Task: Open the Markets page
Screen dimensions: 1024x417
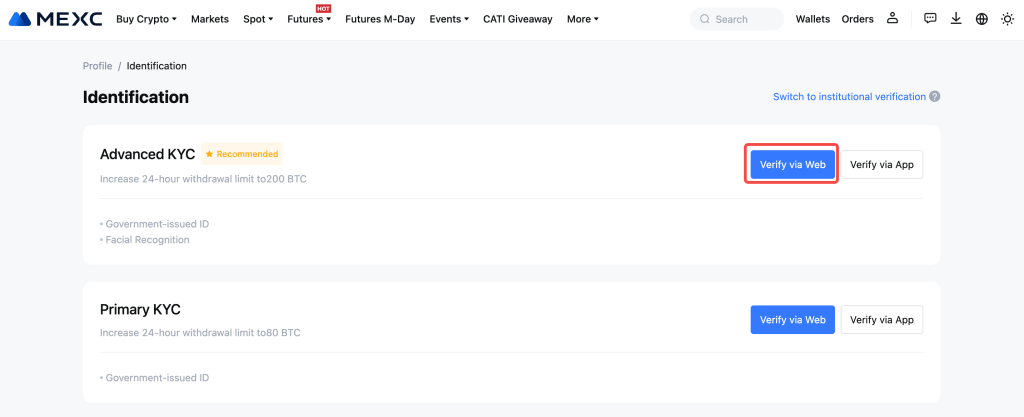Action: [210, 19]
